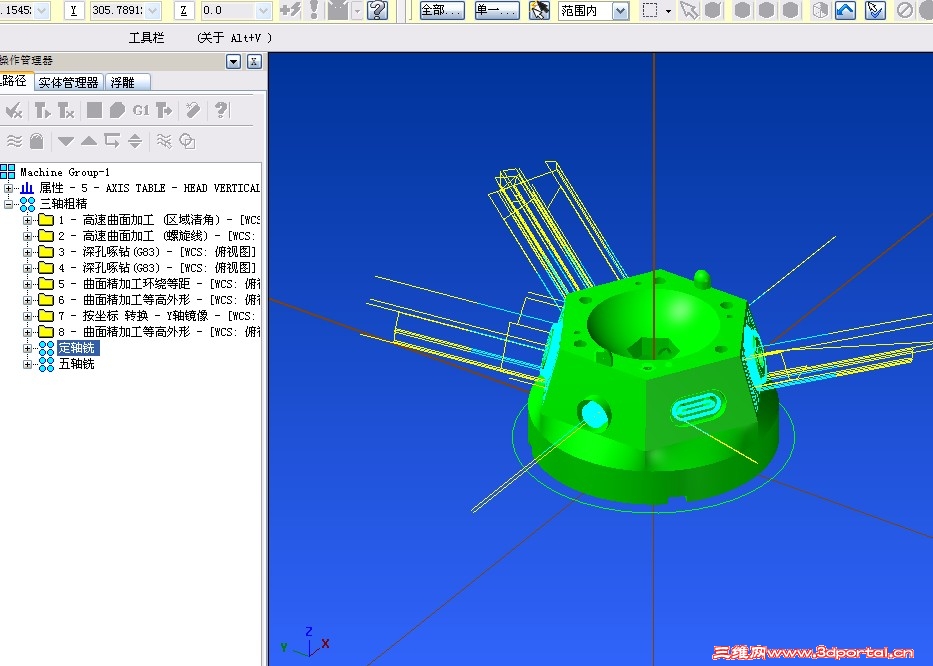This screenshot has width=933, height=666.
Task: Click the Z coordinate label button
Action: pos(183,11)
